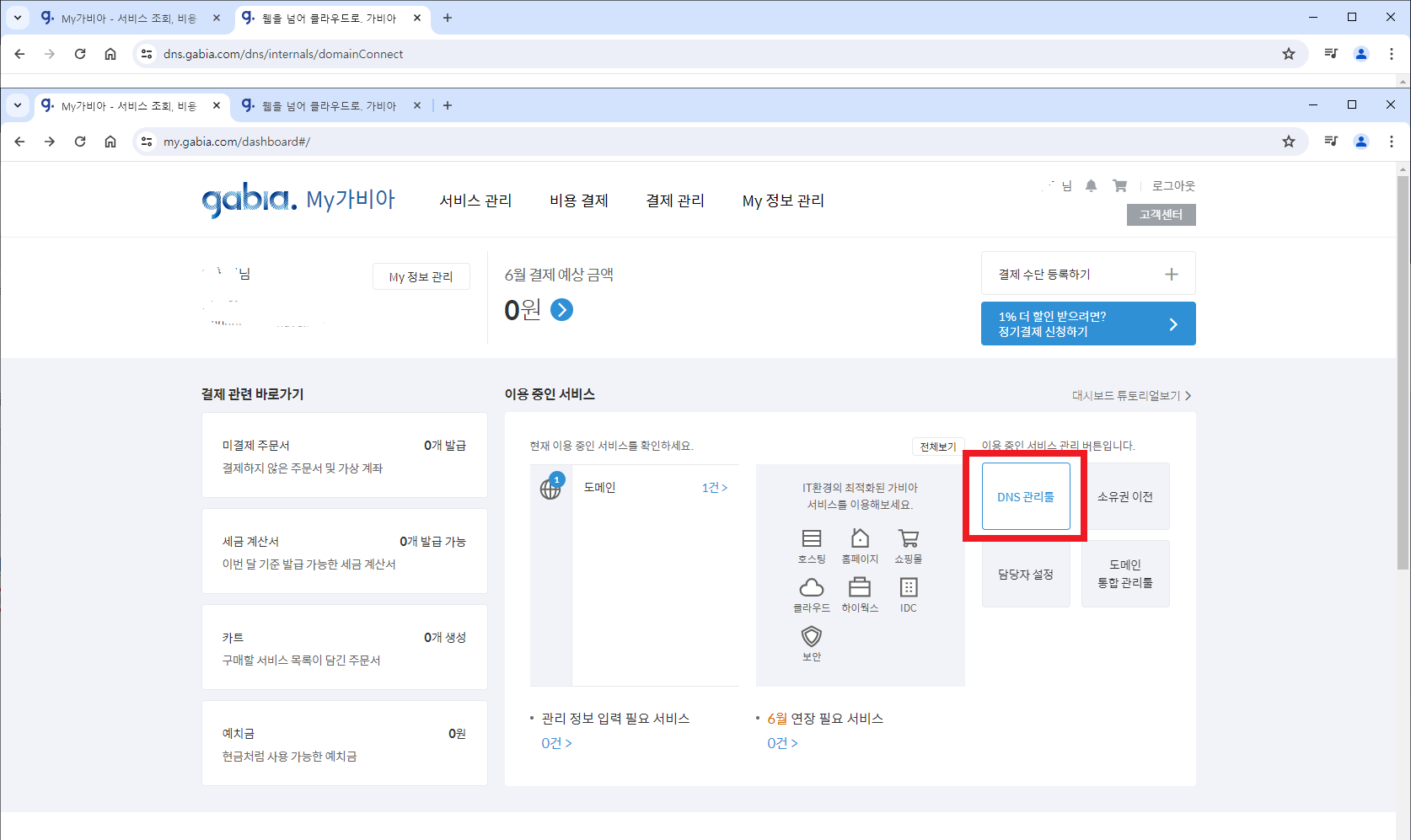Screen dimensions: 1411x840
Task: Open the 비용 결제 menu
Action: coord(579,201)
